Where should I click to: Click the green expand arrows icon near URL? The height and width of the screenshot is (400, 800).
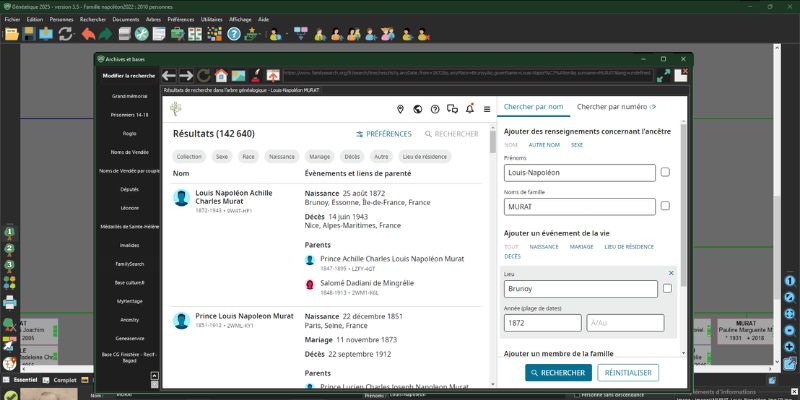tap(663, 76)
